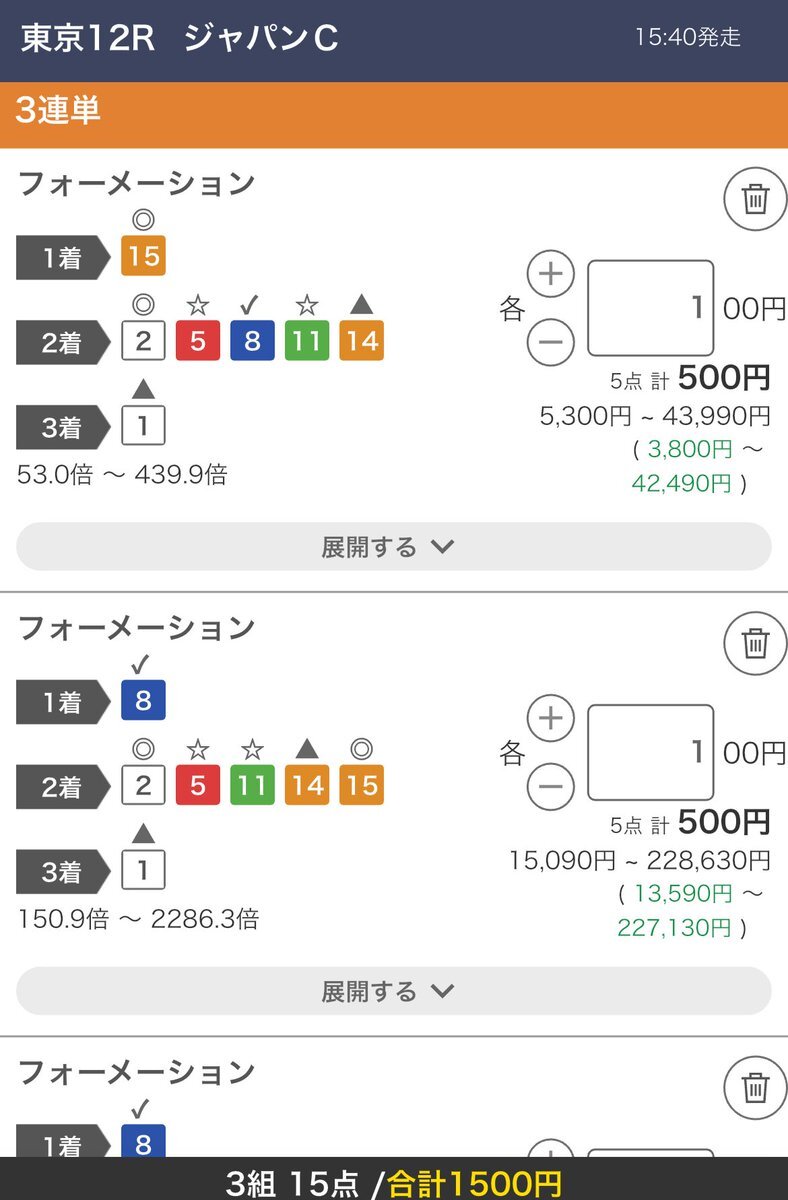Tap the total 合計1500円 summary bar
This screenshot has height=1200, width=788.
pos(394,1181)
